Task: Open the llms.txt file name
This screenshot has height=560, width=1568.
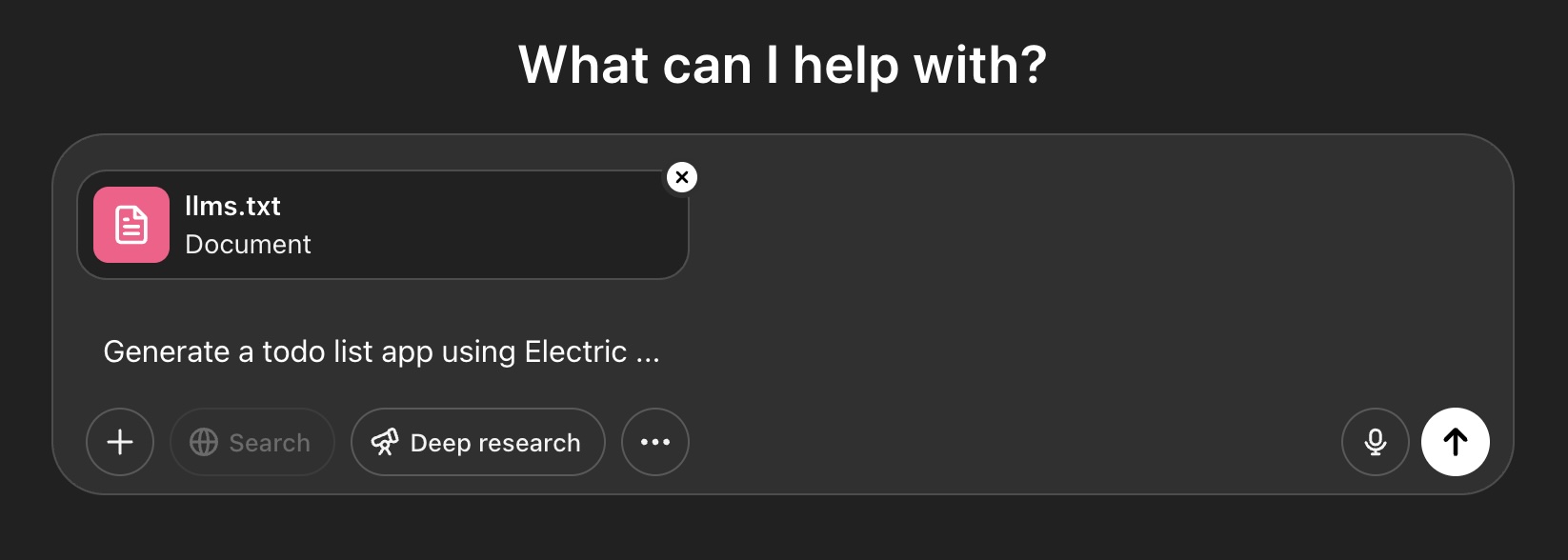Action: 232,206
